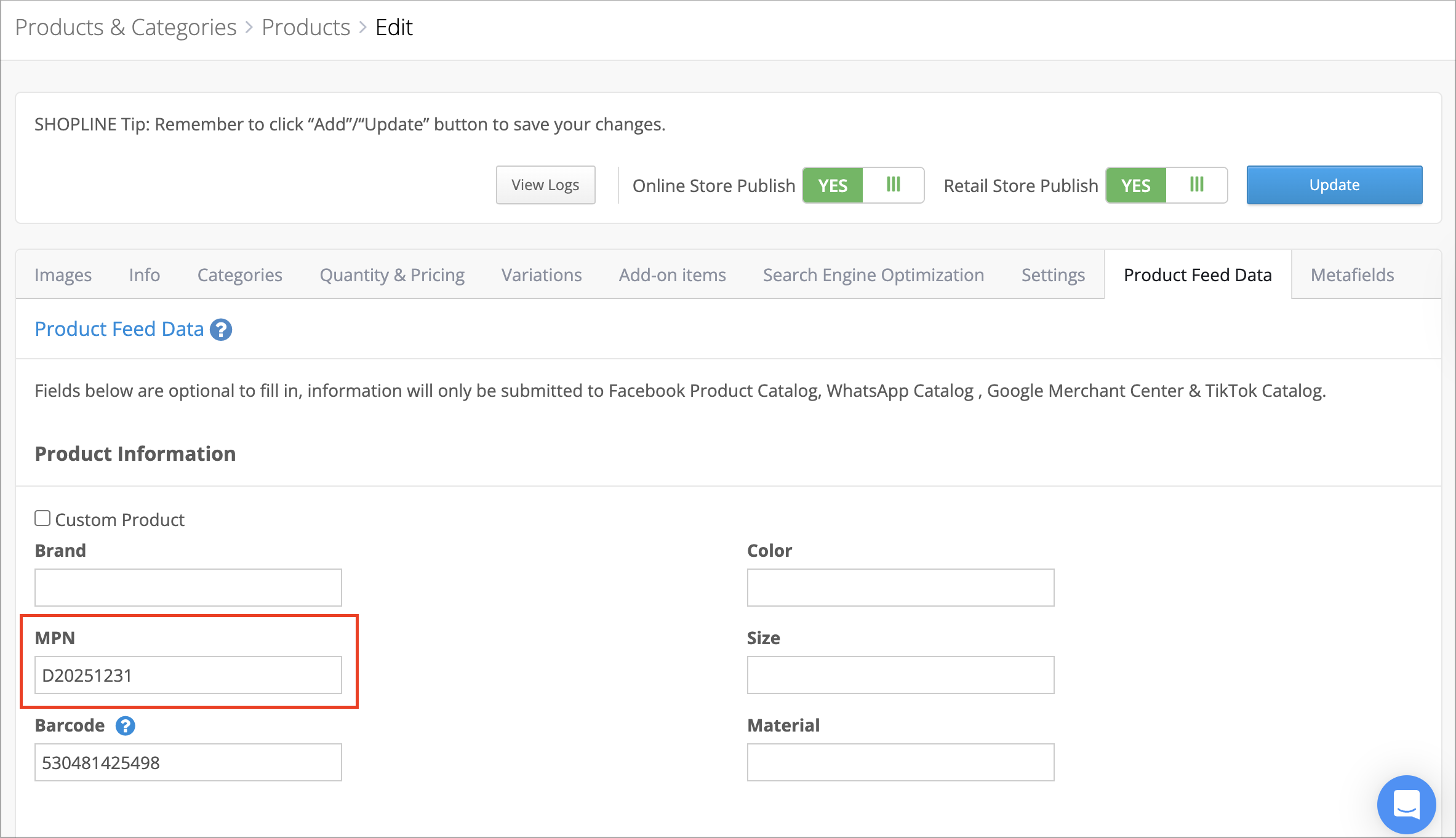Check the Custom Product checkbox
Image resolution: width=1456 pixels, height=838 pixels.
tap(42, 519)
